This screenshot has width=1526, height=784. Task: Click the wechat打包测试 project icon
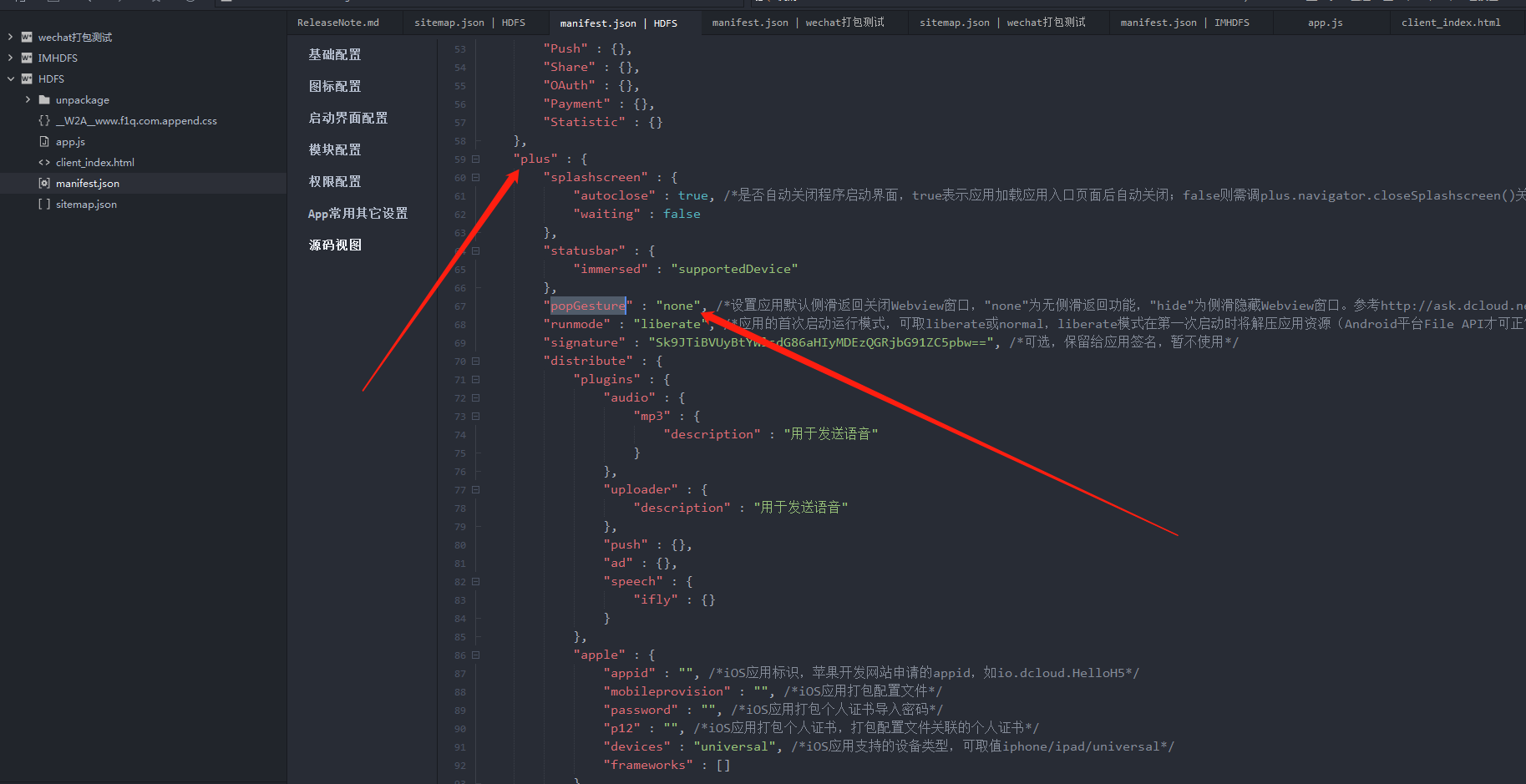click(27, 38)
